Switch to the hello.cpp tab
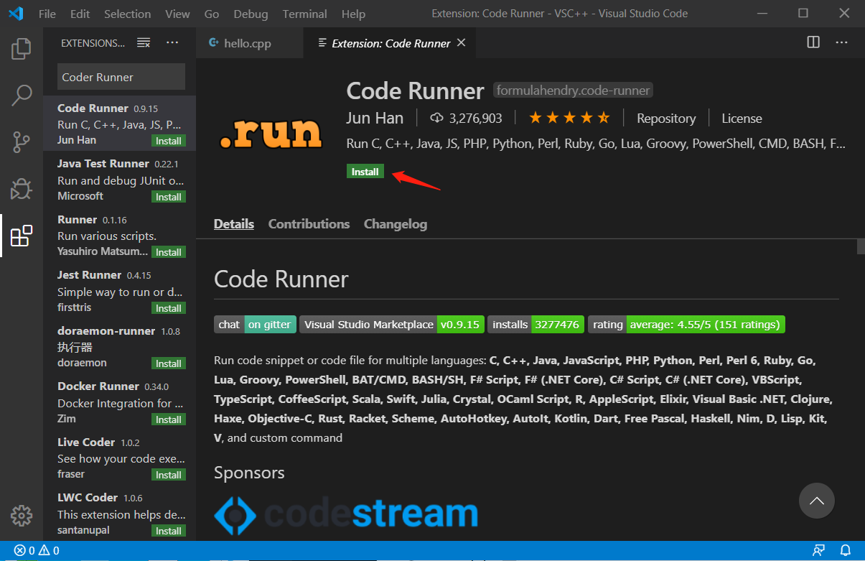Image resolution: width=865 pixels, height=561 pixels. pos(249,43)
